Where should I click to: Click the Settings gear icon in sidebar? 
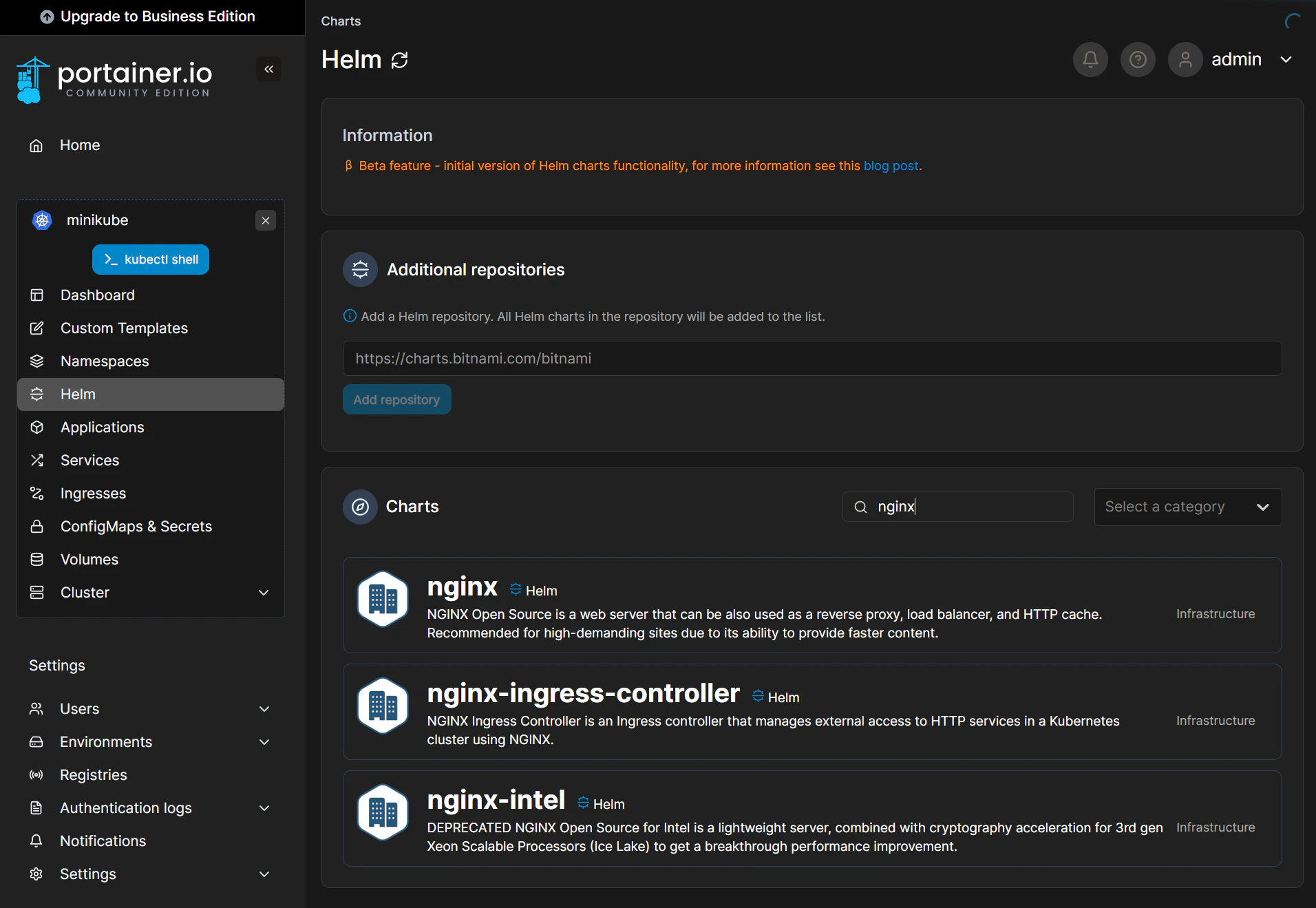[x=36, y=874]
